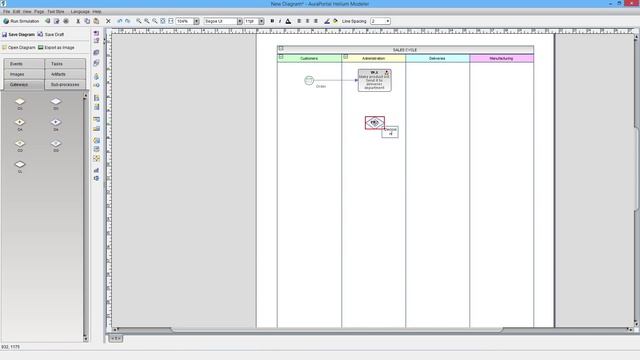Viewport: 640px width, 360px height.
Task: Click the first fit-to-page zoom icon
Action: pyautogui.click(x=163, y=21)
